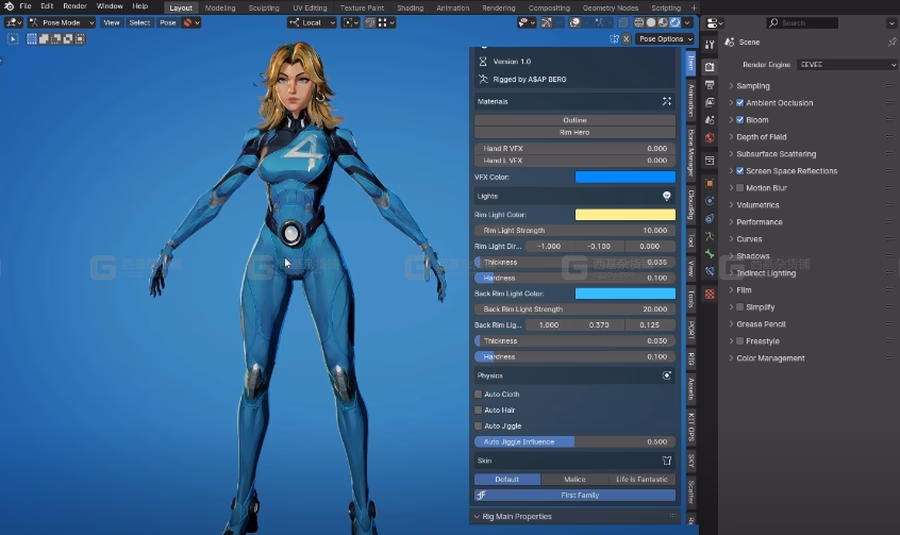Expand the Depth of Field panel

click(x=761, y=137)
